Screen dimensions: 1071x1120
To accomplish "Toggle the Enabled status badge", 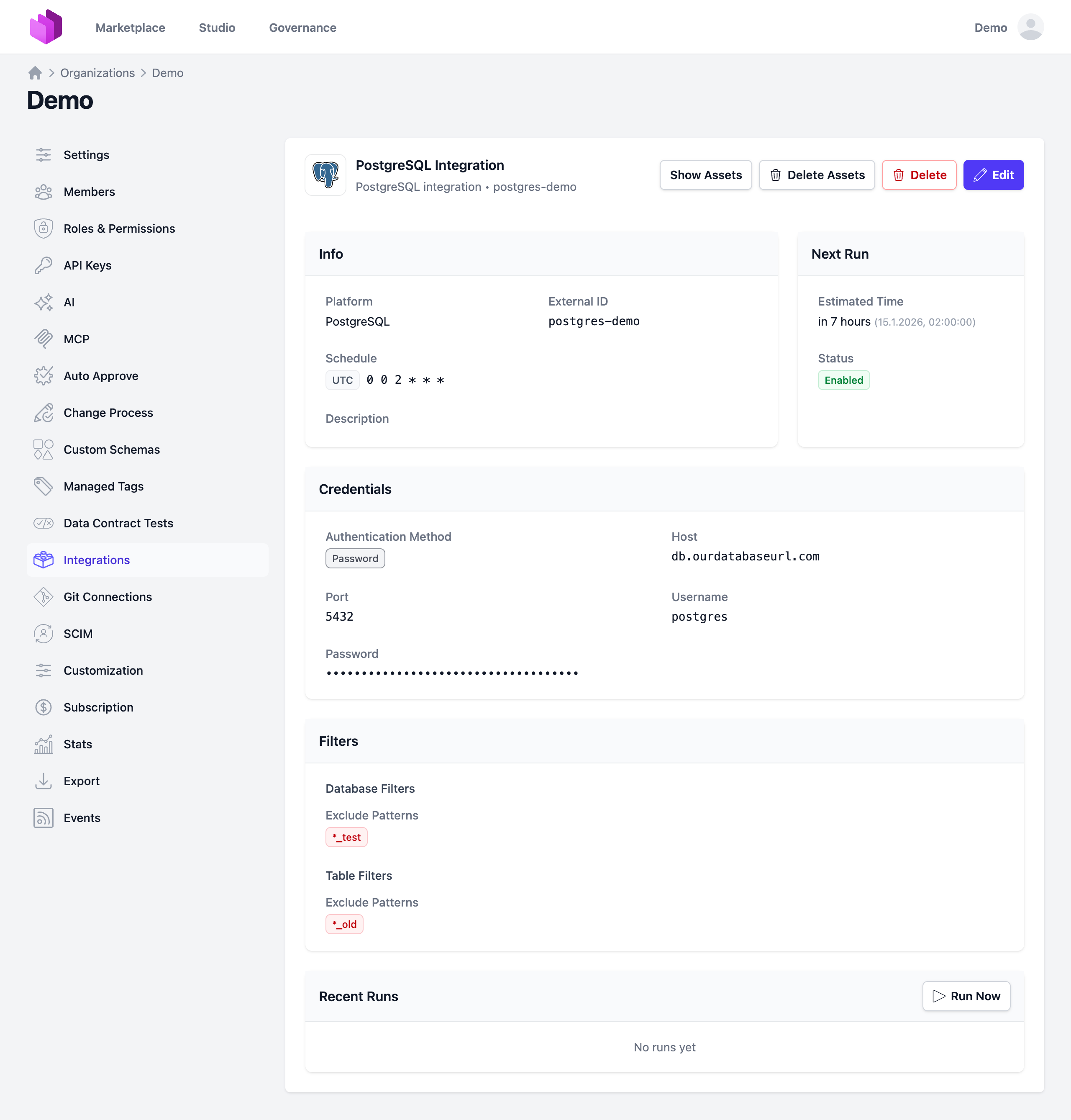I will tap(844, 380).
